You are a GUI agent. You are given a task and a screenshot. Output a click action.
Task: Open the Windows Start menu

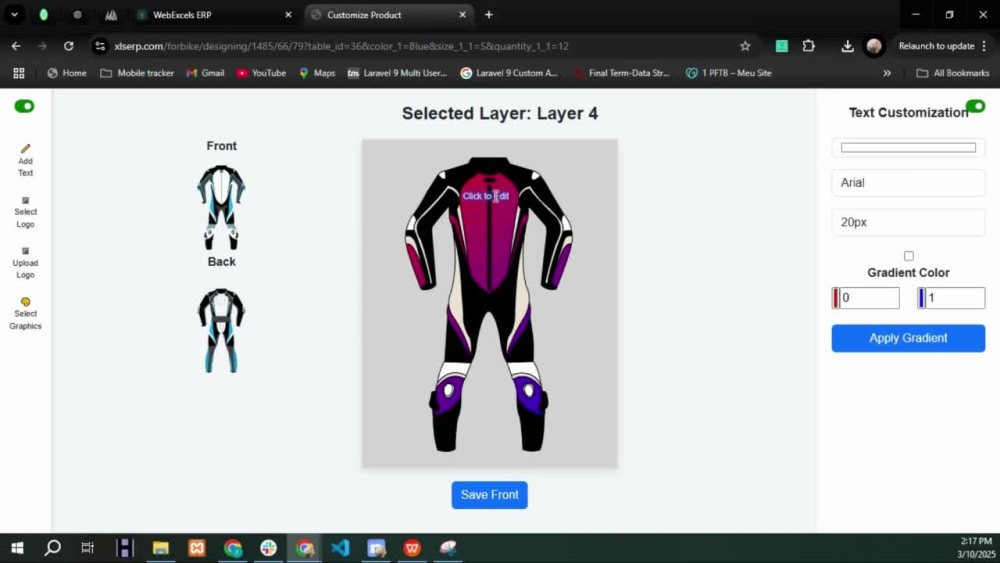(17, 548)
